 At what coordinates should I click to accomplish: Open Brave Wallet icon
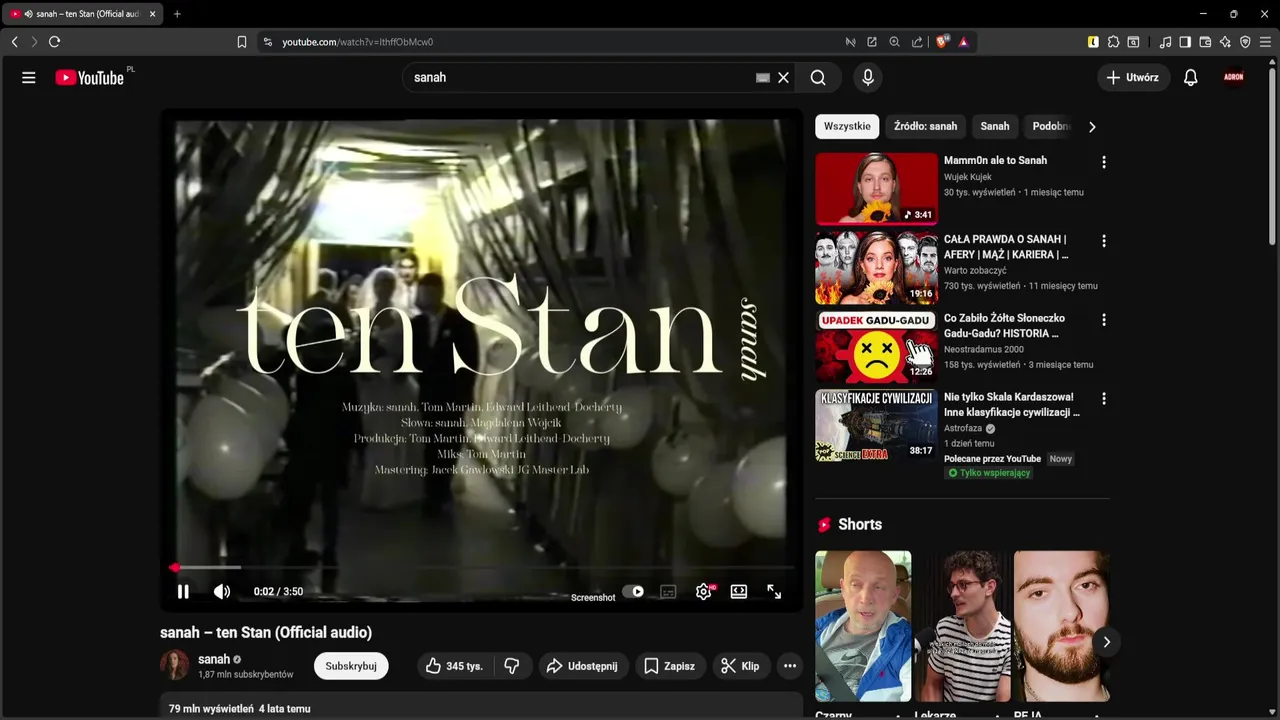[1205, 42]
